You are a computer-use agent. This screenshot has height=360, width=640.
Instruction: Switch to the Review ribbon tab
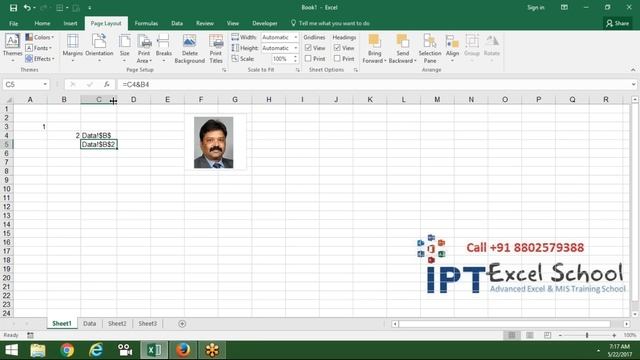click(x=205, y=23)
